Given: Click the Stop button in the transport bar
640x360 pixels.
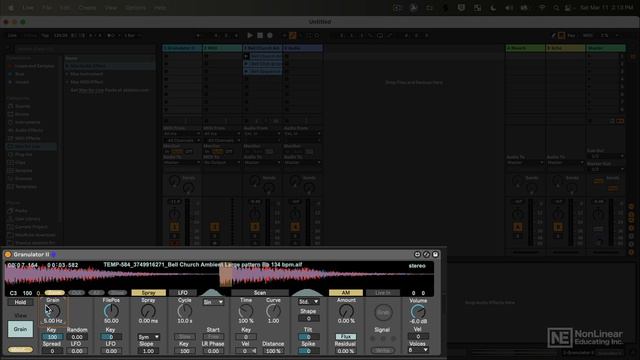Looking at the screenshot, I should tap(260, 36).
